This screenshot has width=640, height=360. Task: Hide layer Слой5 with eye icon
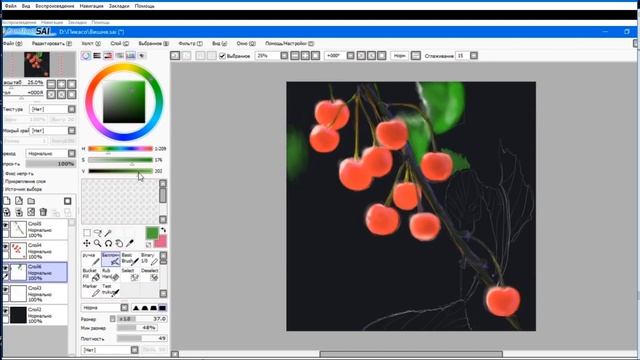coord(6,225)
